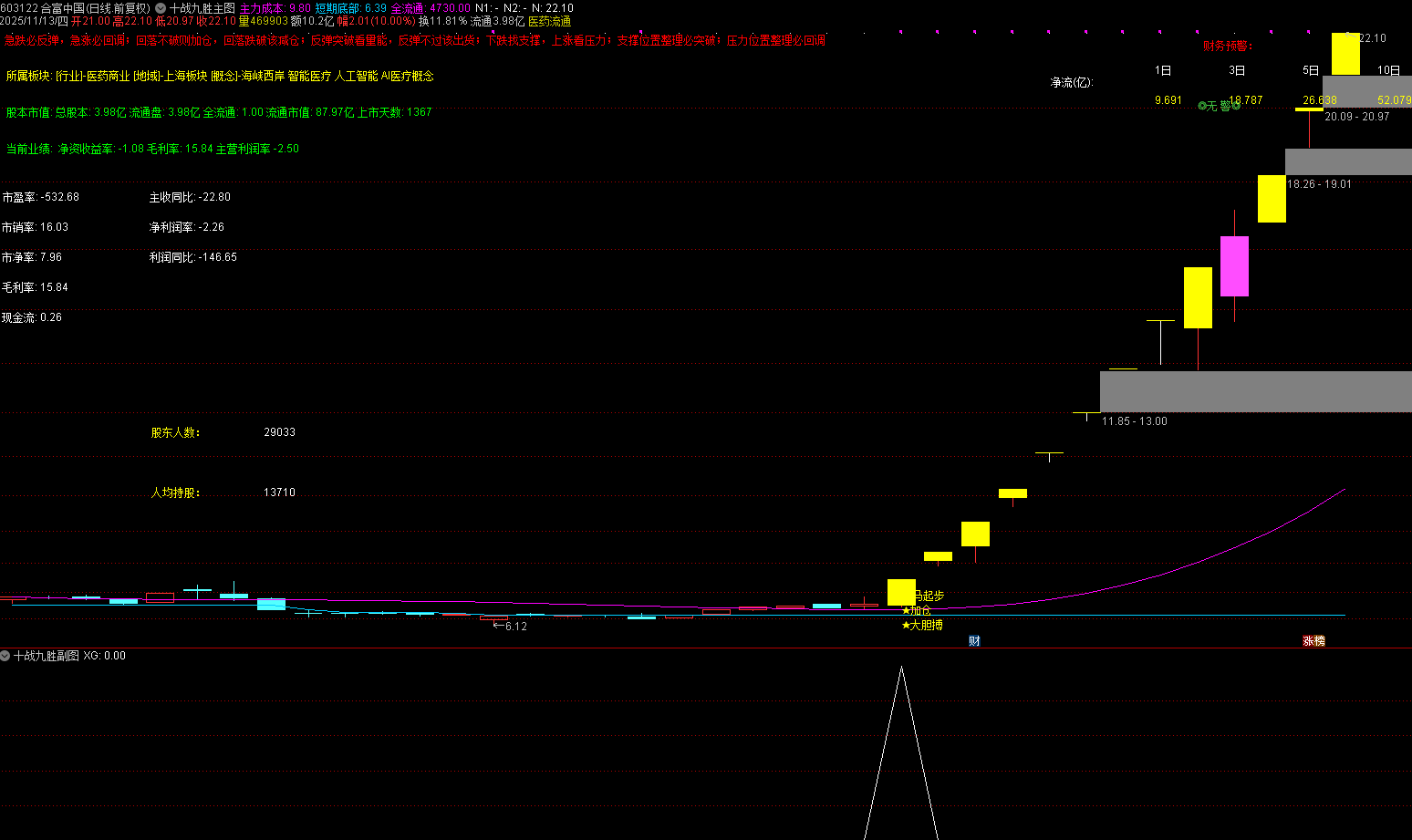Screen dimensions: 1412x840
Task: Click the 净流(亿) label
Action: click(1071, 82)
